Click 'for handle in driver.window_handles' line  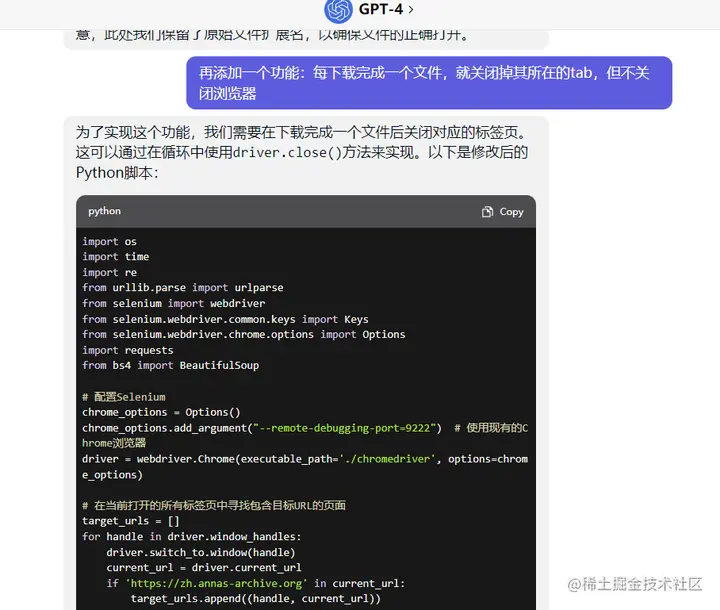(191, 537)
